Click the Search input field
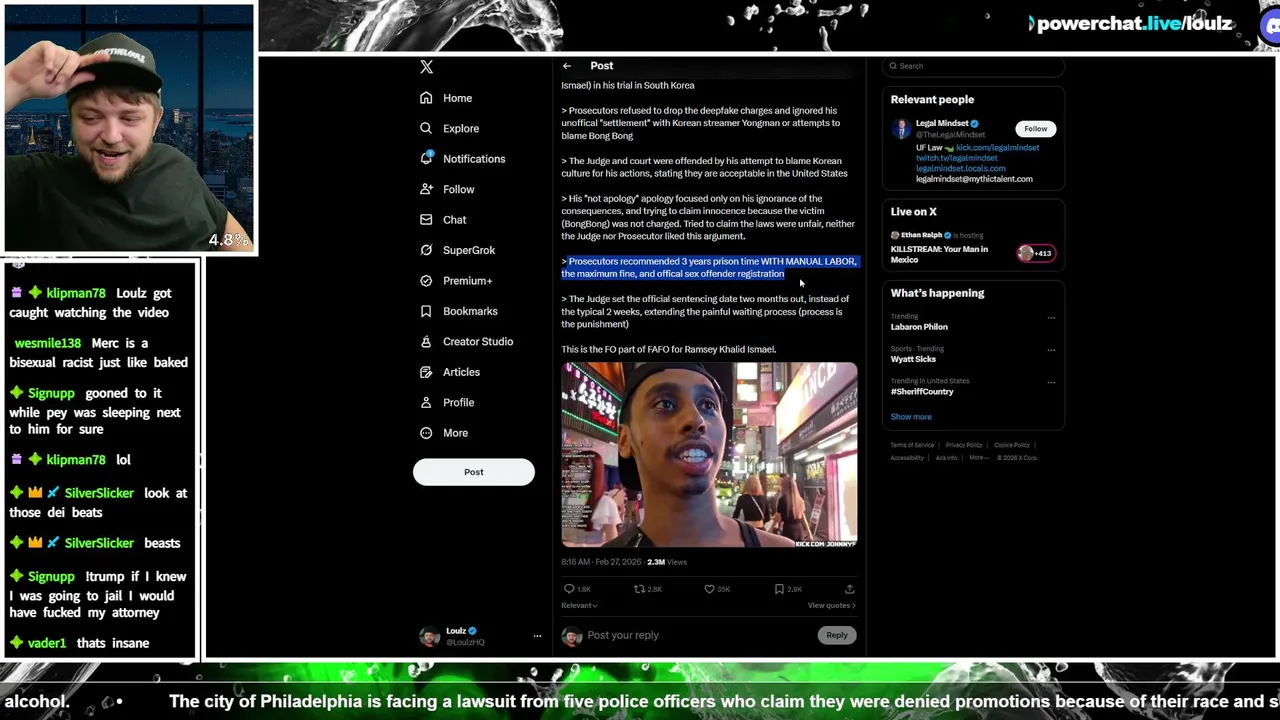The width and height of the screenshot is (1280, 720). tap(973, 66)
